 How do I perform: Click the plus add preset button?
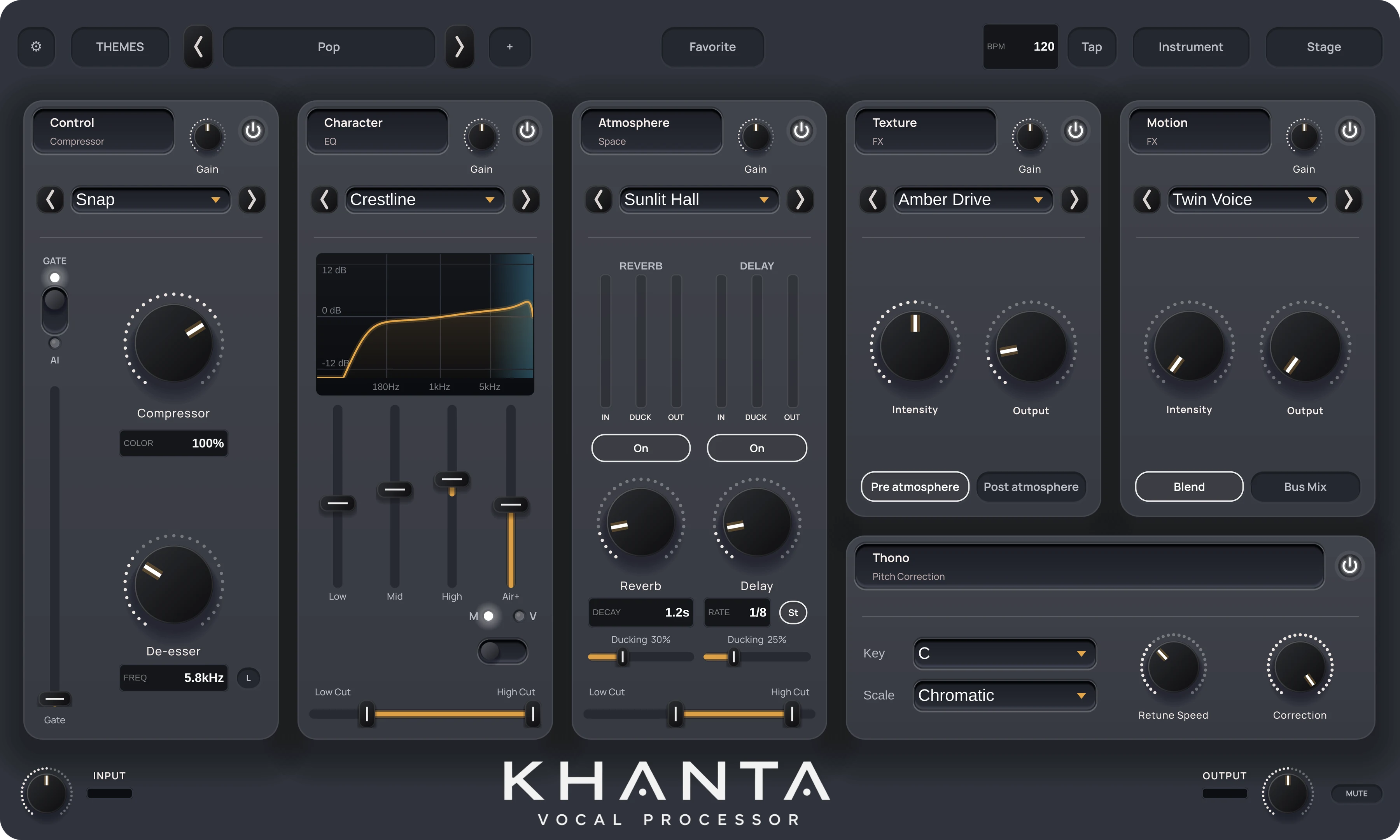[x=509, y=46]
